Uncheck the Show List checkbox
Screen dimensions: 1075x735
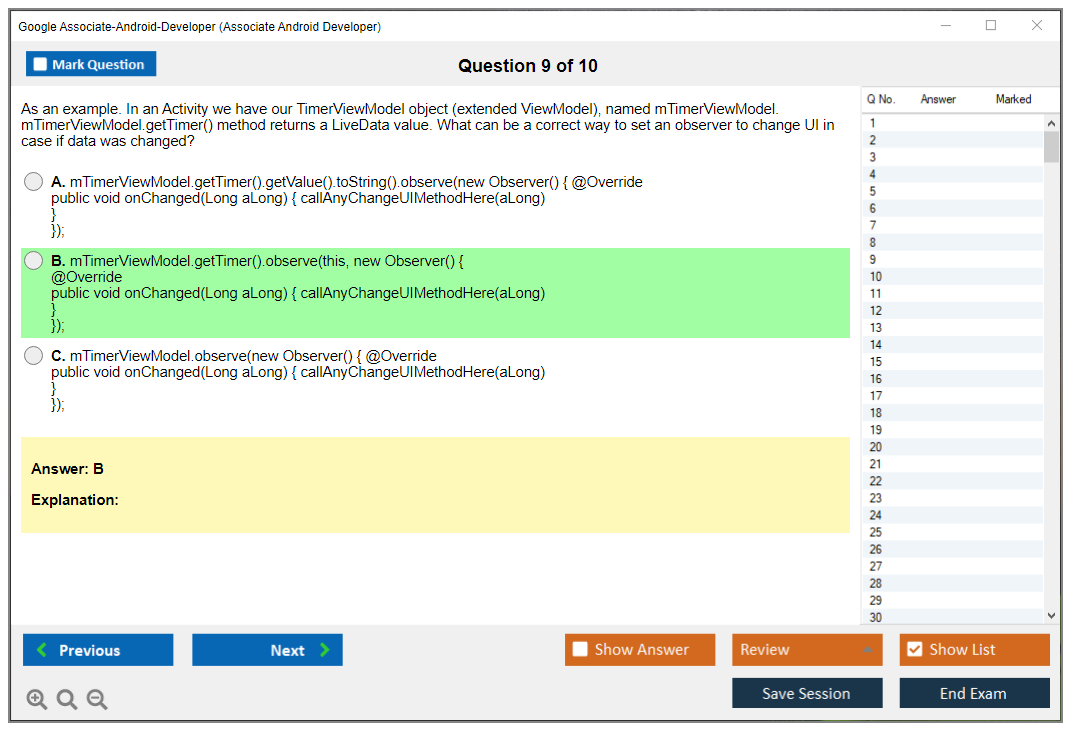(x=914, y=650)
